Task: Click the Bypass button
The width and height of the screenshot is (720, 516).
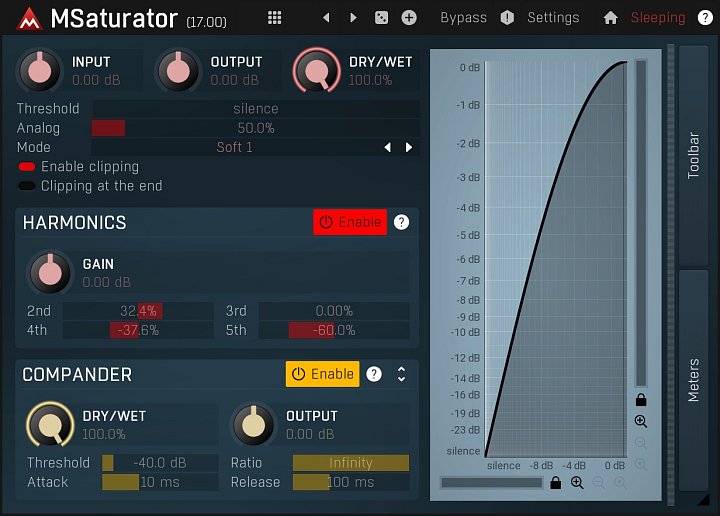Action: click(x=463, y=18)
